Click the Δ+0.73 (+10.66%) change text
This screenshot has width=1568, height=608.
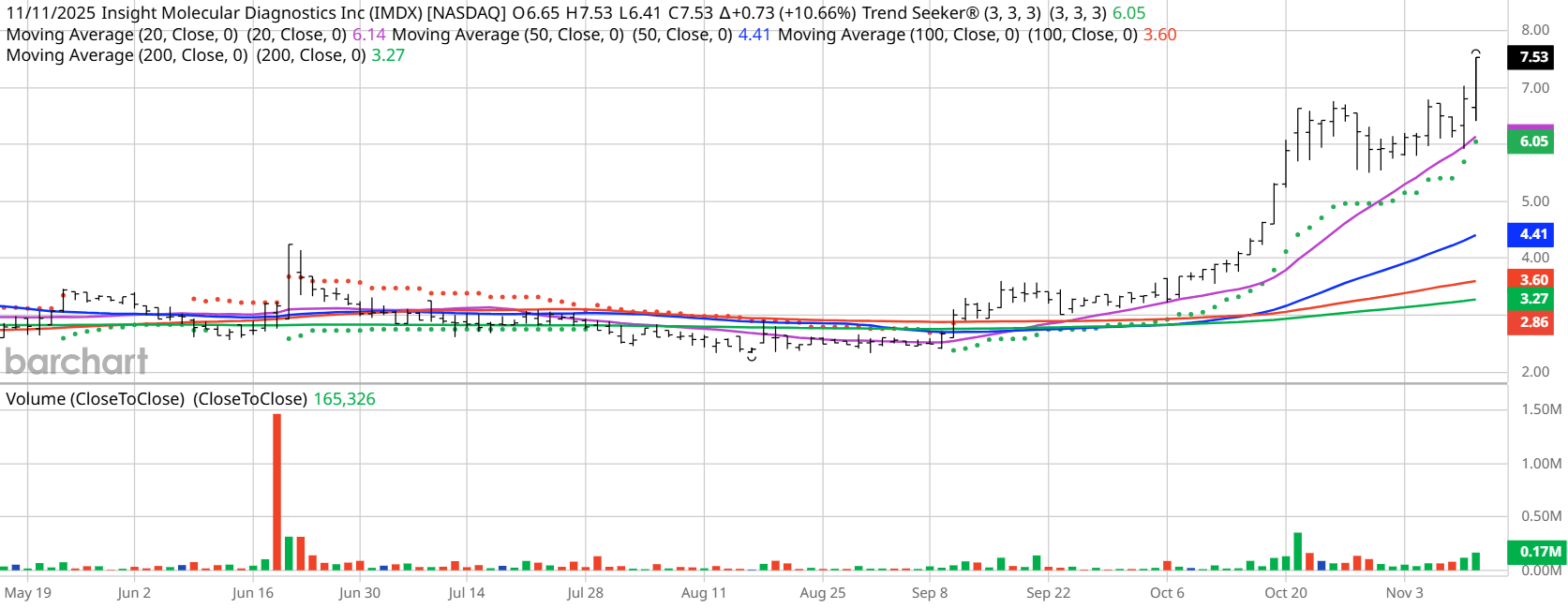pos(787,13)
